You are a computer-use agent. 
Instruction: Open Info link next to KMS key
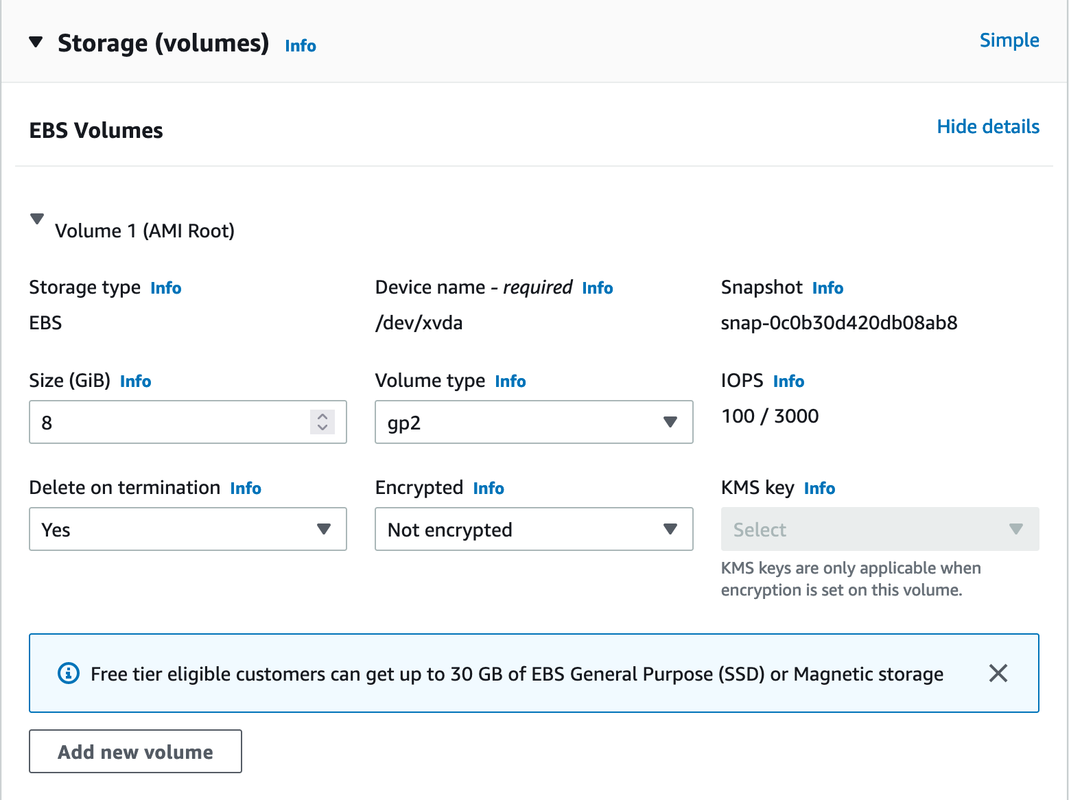coord(819,488)
